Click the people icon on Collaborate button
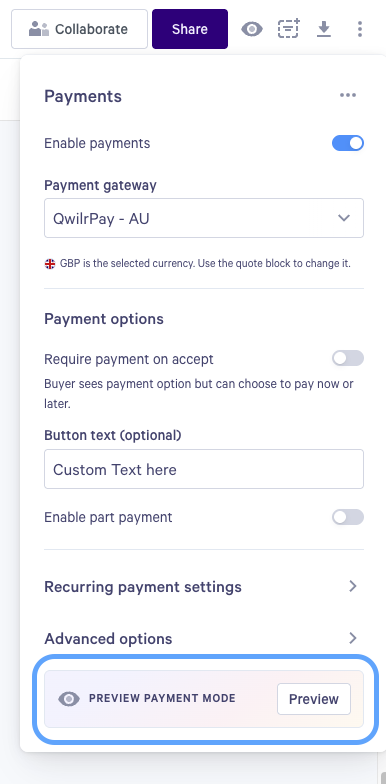Viewport: 386px width, 784px height. (39, 29)
